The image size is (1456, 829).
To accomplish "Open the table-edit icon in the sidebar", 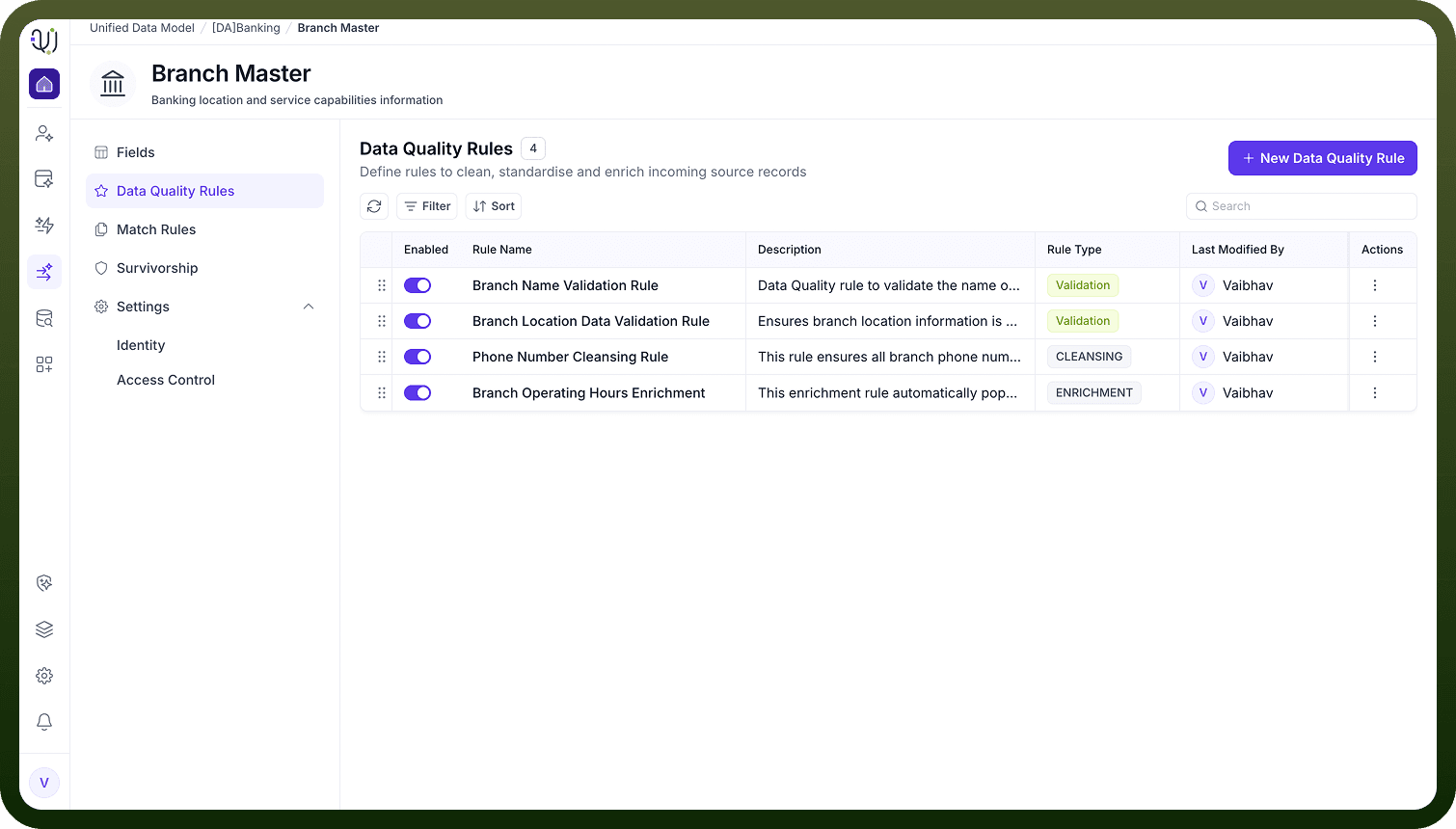I will point(44,179).
